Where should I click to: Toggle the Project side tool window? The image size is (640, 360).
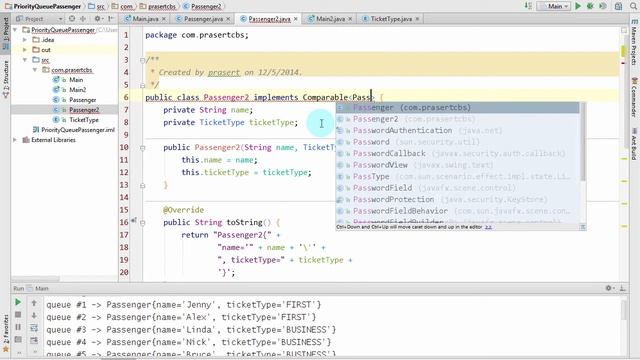click(x=6, y=33)
